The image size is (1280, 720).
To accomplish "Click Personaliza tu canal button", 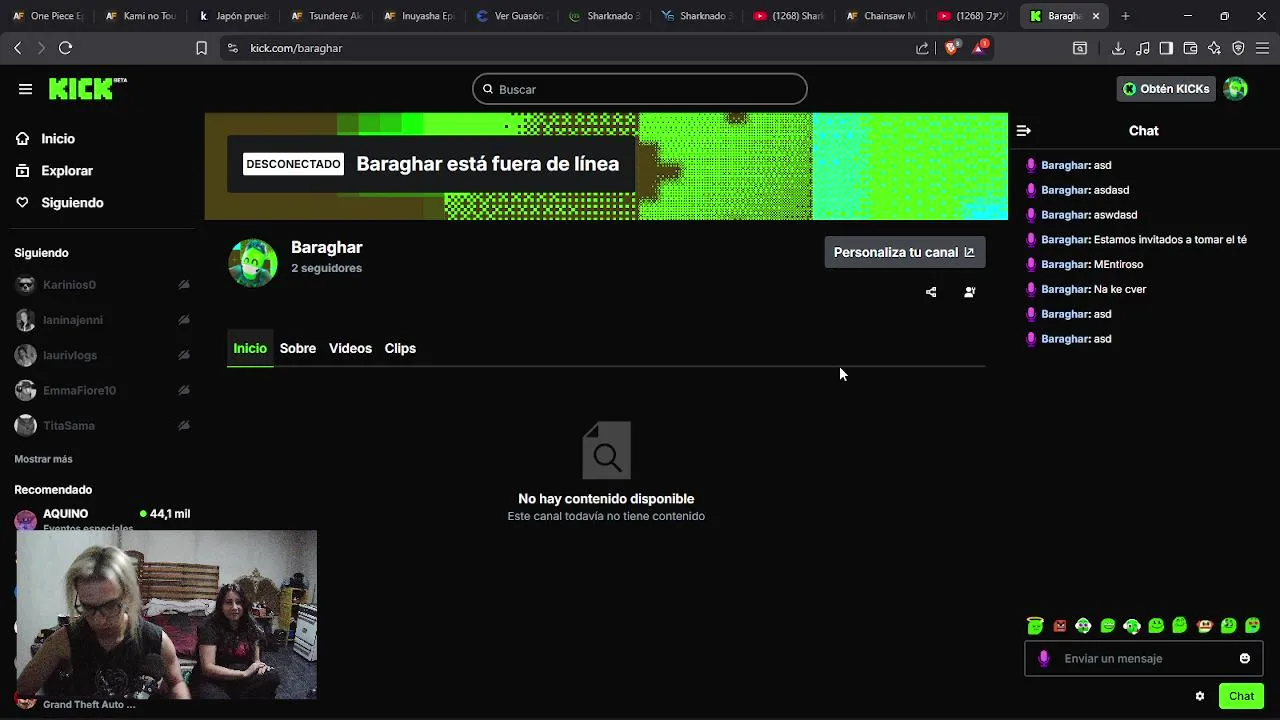I will [x=905, y=252].
